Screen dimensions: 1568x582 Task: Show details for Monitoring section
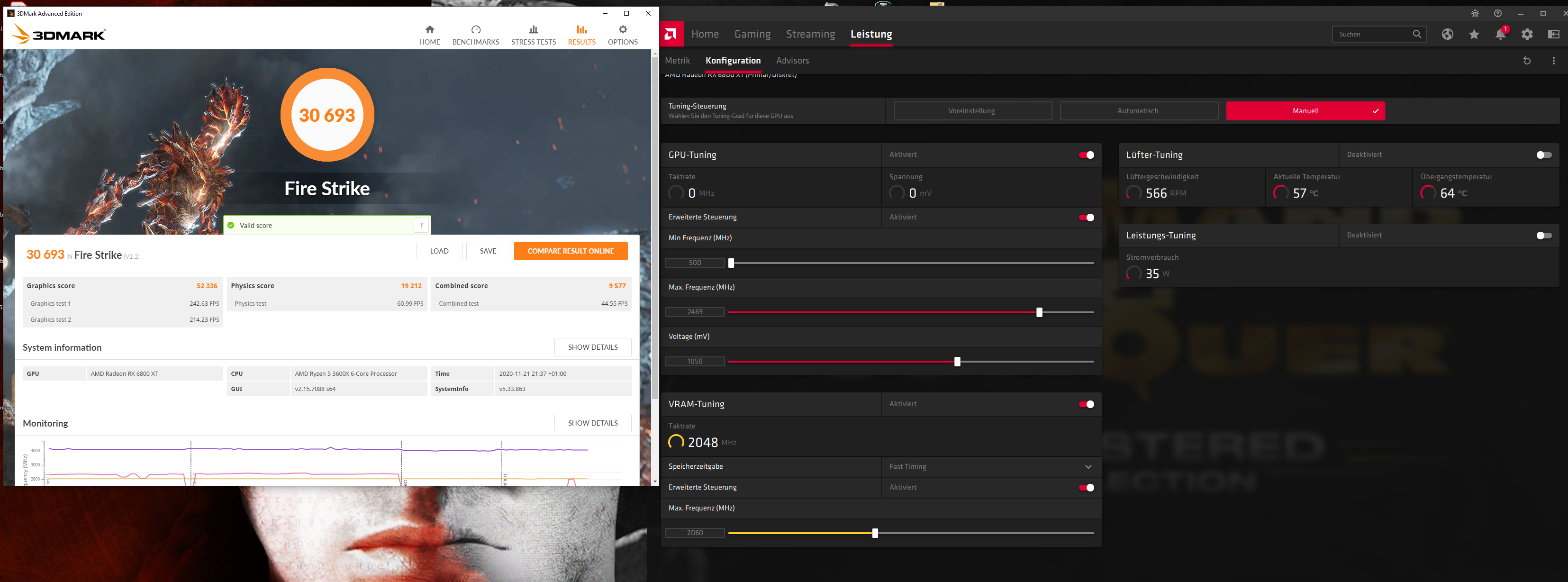592,423
